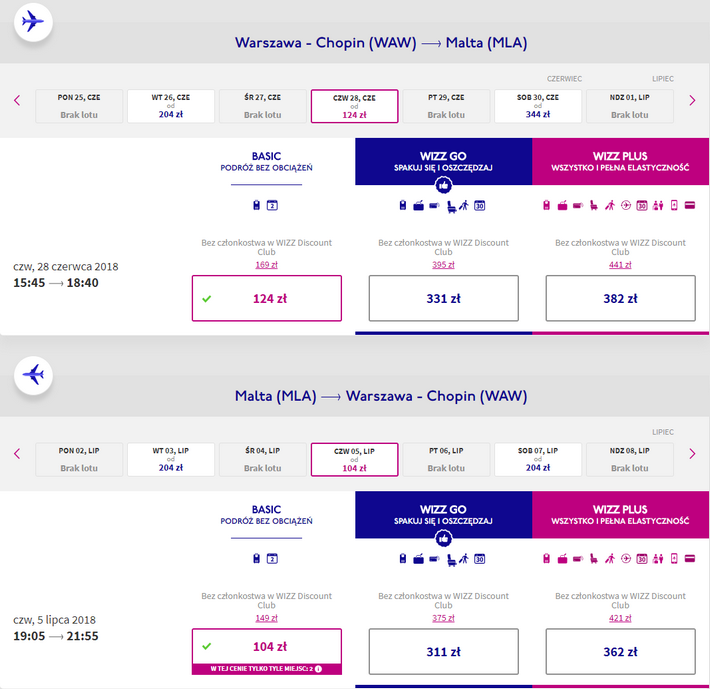Click the thumbs-up icon under outbound WIZZ GO
The width and height of the screenshot is (710, 689).
point(443,185)
